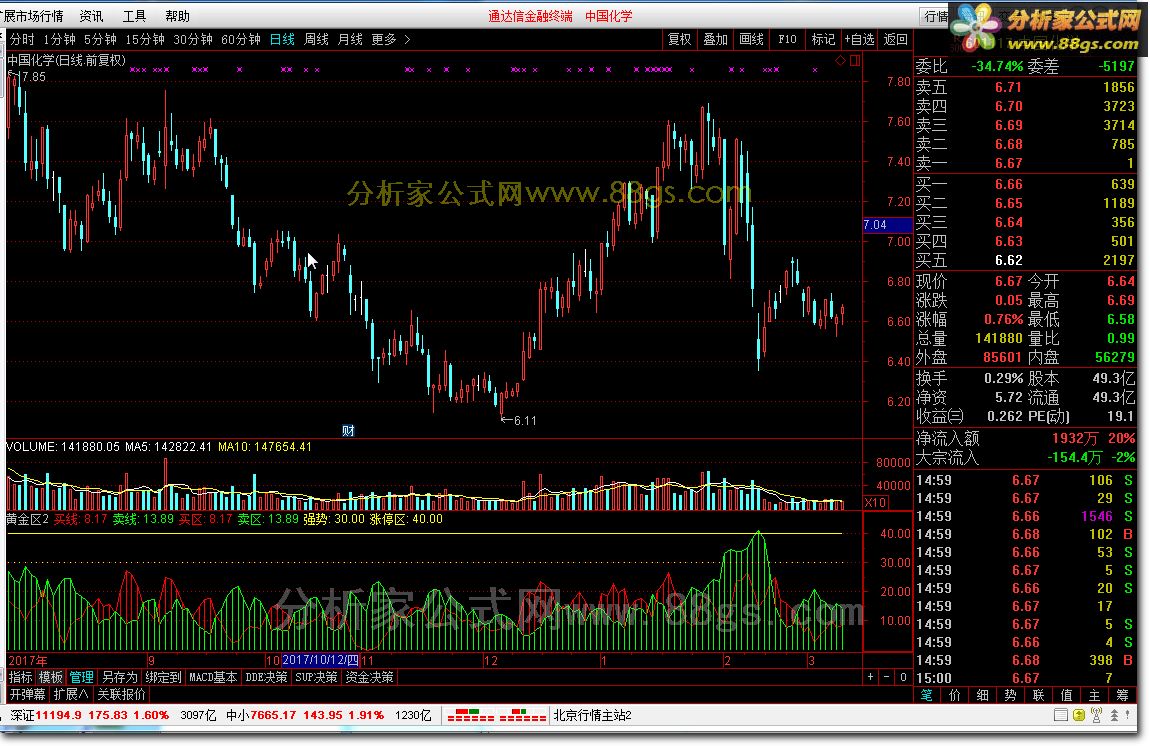Screen dimensions: 1150x746
Task: Apply the SUP决策 template
Action: coord(316,677)
